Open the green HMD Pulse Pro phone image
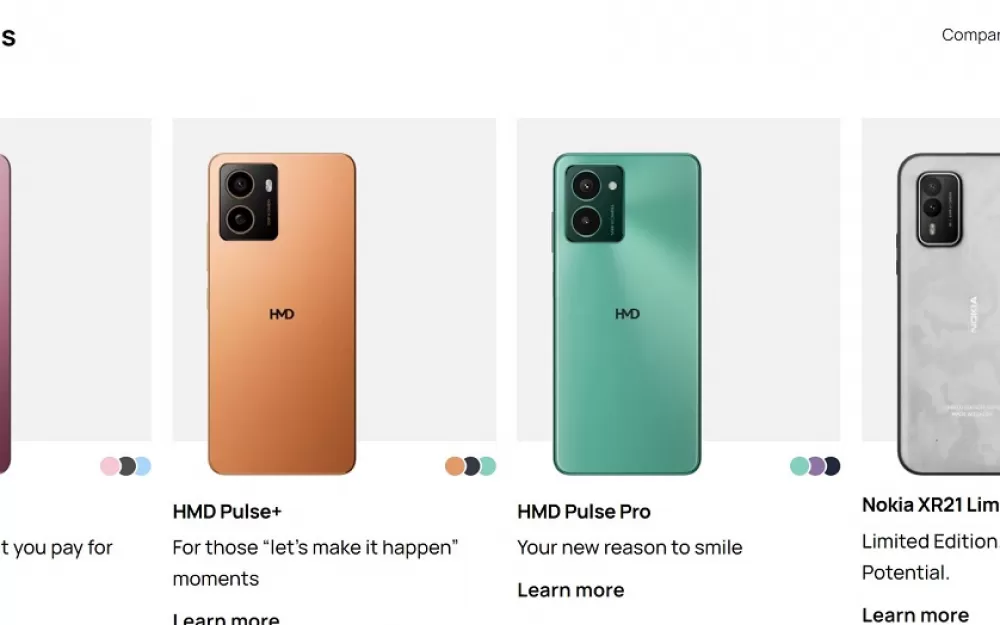1000x625 pixels. [x=627, y=314]
